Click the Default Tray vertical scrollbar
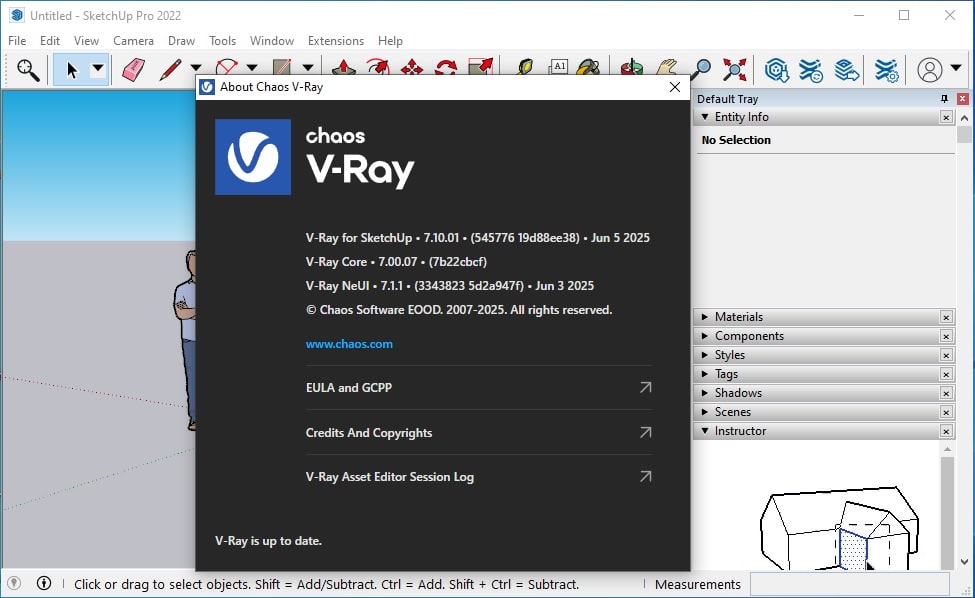Viewport: 975px width, 598px height. coord(964,339)
